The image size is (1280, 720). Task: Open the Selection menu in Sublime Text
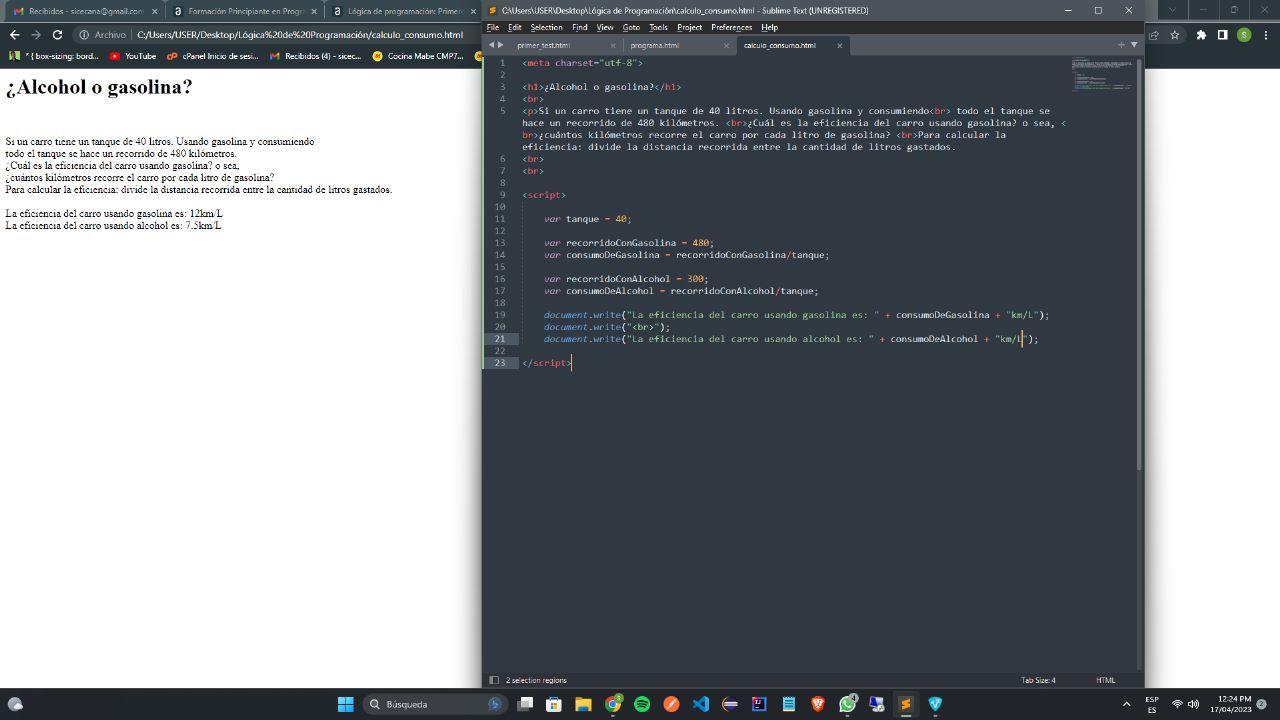click(x=546, y=27)
